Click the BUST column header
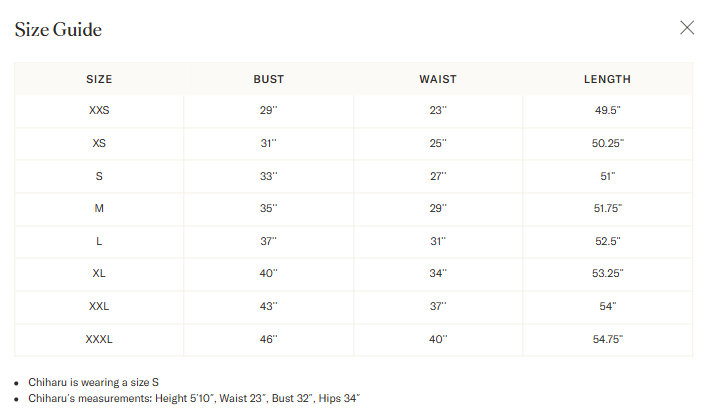Image resolution: width=704 pixels, height=420 pixels. (268, 79)
